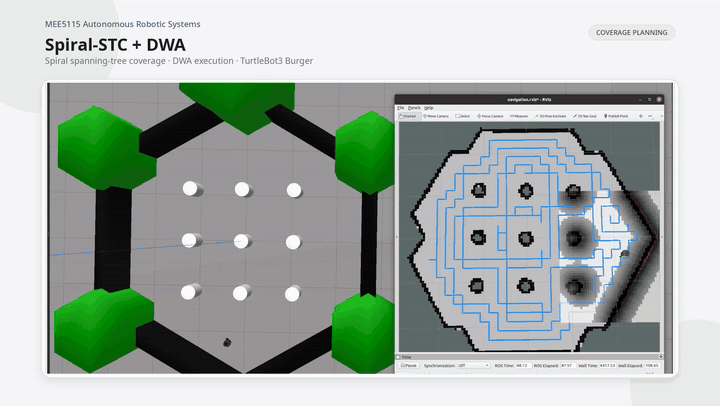The height and width of the screenshot is (406, 720).
Task: Close the Time panel with its corner icon
Action: click(x=661, y=357)
